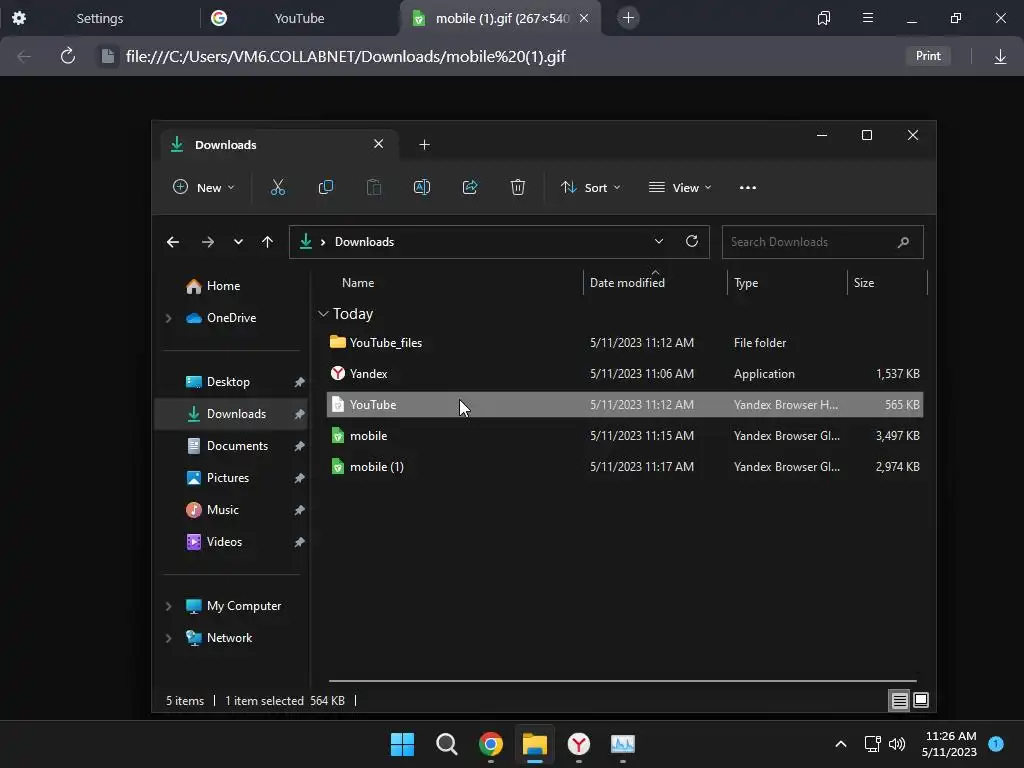The width and height of the screenshot is (1024, 768).
Task: Select the YouTube_files folder
Action: pos(624,343)
